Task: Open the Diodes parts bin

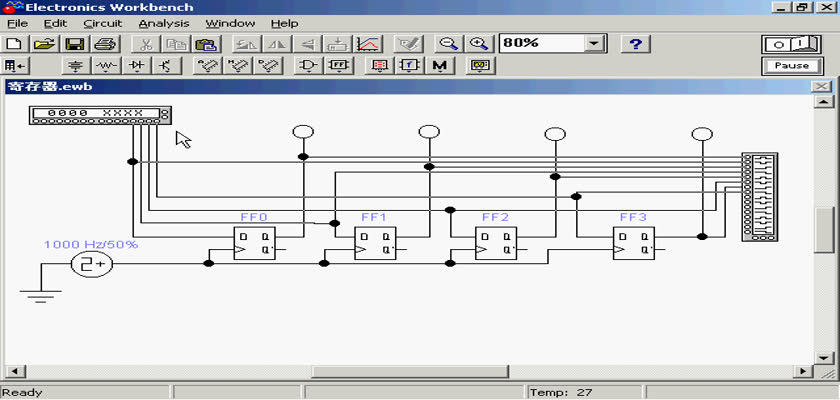Action: pos(138,66)
